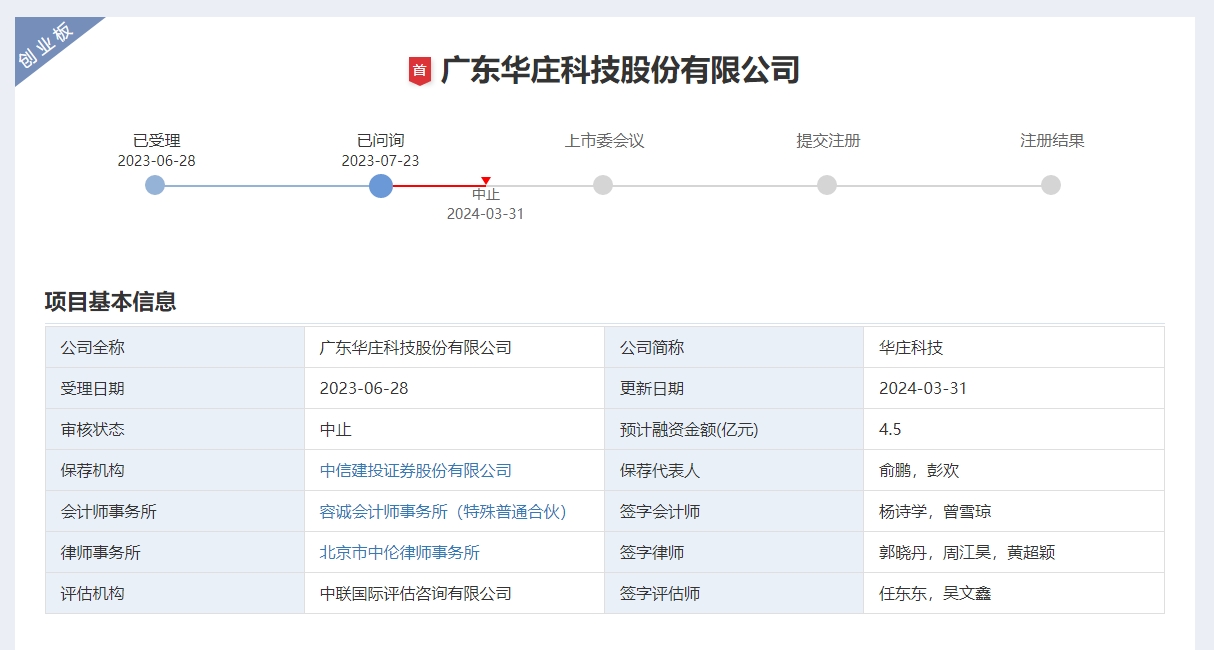Click the 保荐机构 label cell
1214x650 pixels.
[175, 470]
